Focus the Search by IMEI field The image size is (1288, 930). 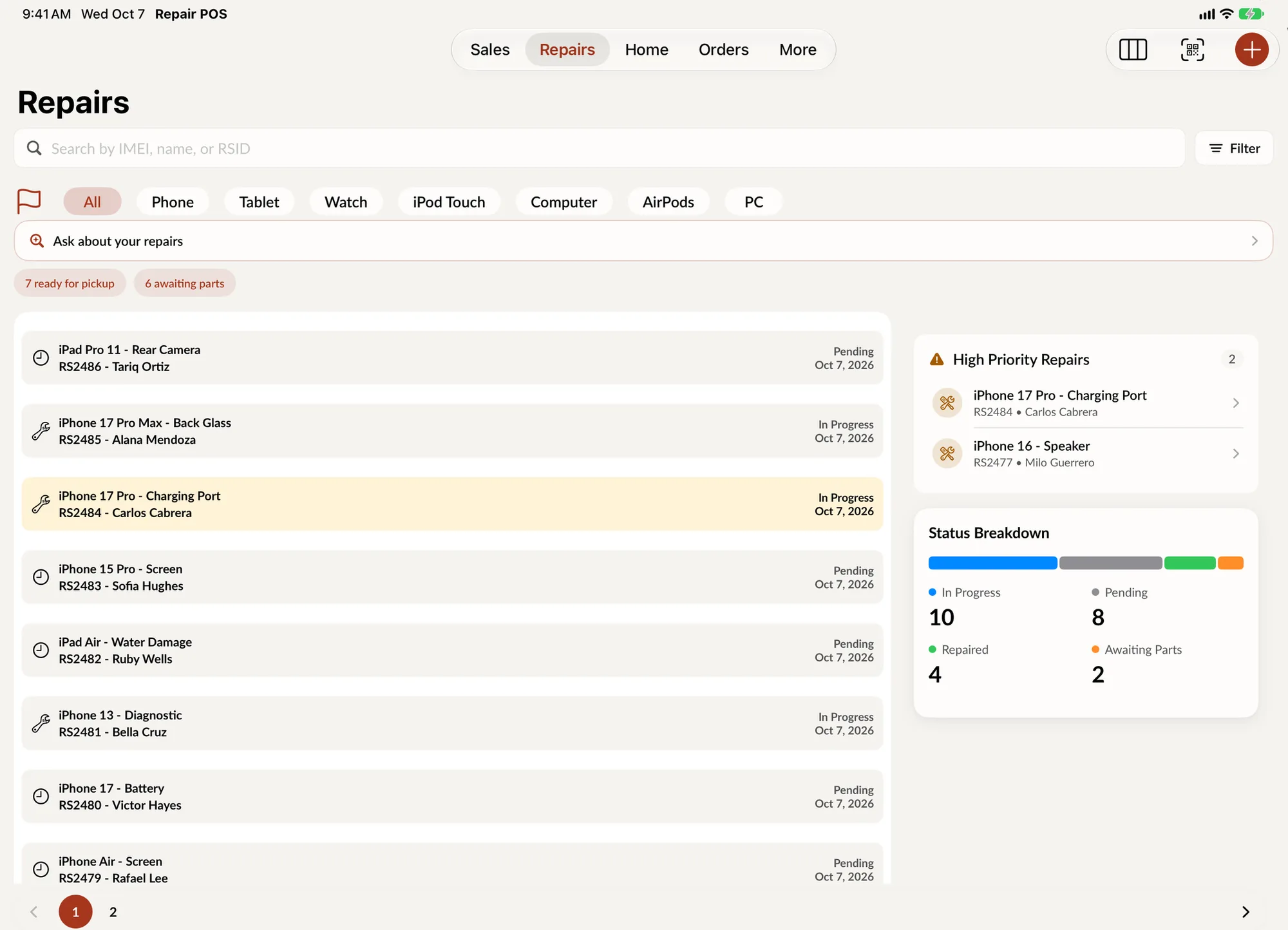(x=600, y=149)
